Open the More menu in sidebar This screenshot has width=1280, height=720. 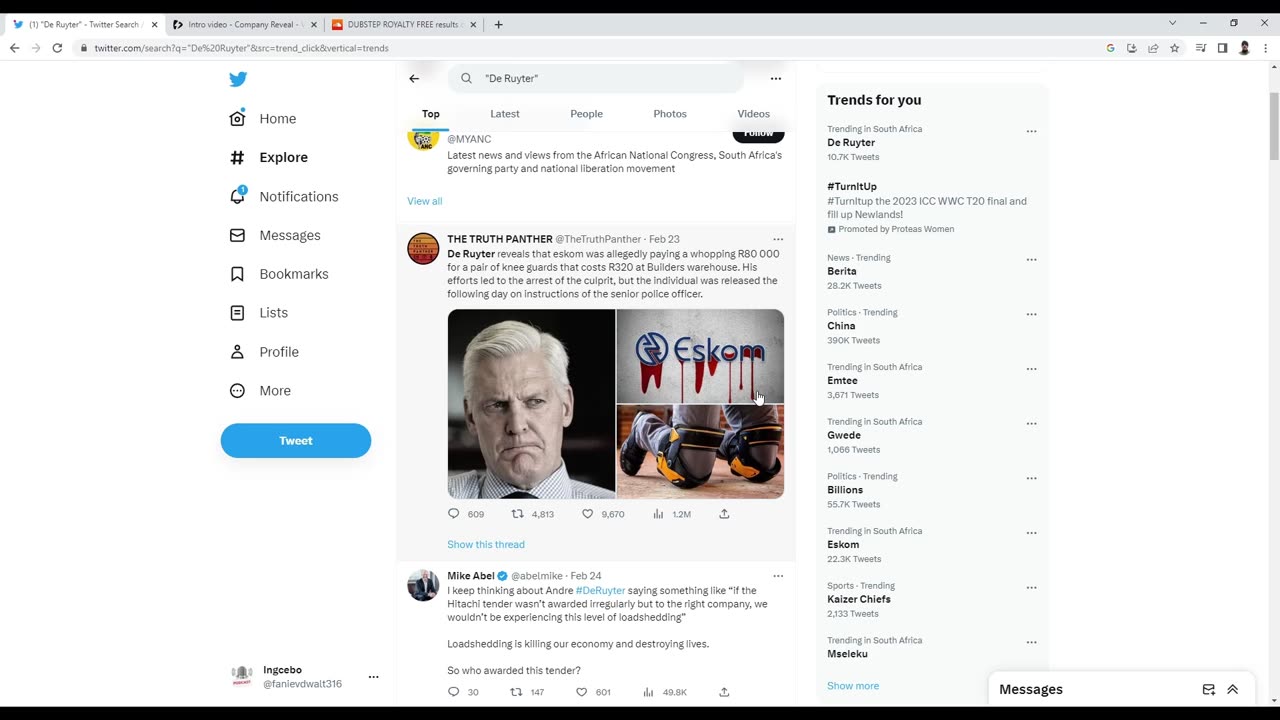point(260,391)
